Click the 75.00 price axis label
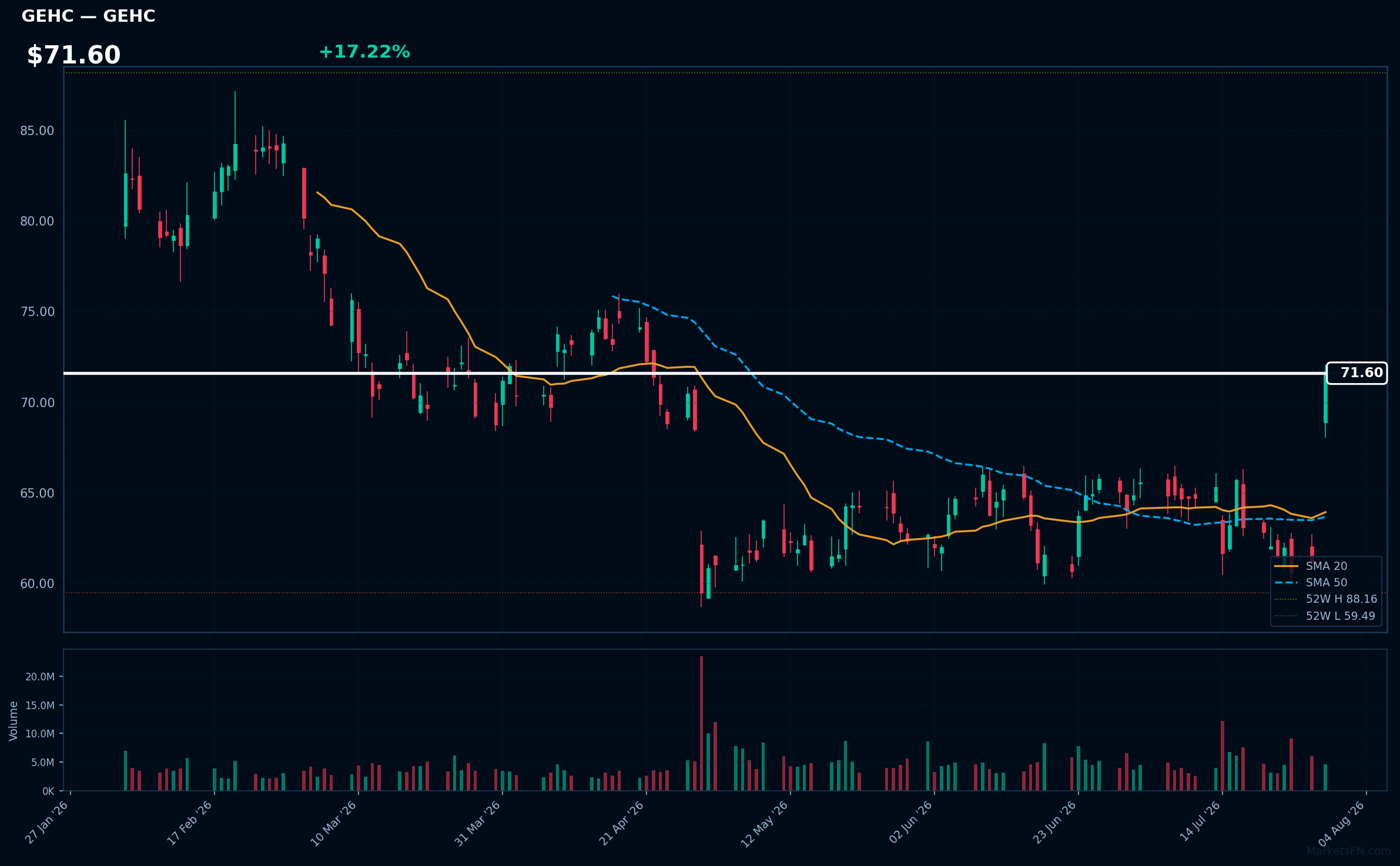 tap(37, 311)
